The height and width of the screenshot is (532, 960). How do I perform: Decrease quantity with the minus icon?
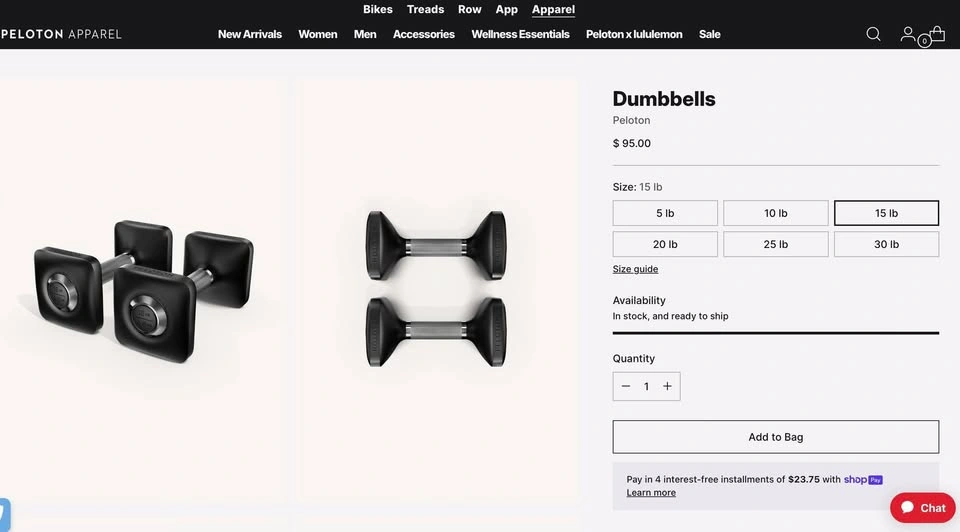(626, 386)
